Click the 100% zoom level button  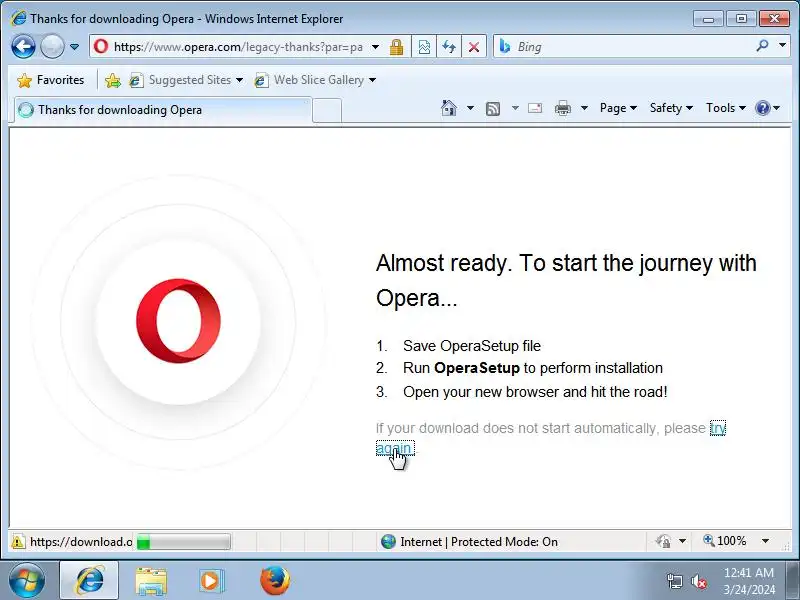click(x=725, y=541)
